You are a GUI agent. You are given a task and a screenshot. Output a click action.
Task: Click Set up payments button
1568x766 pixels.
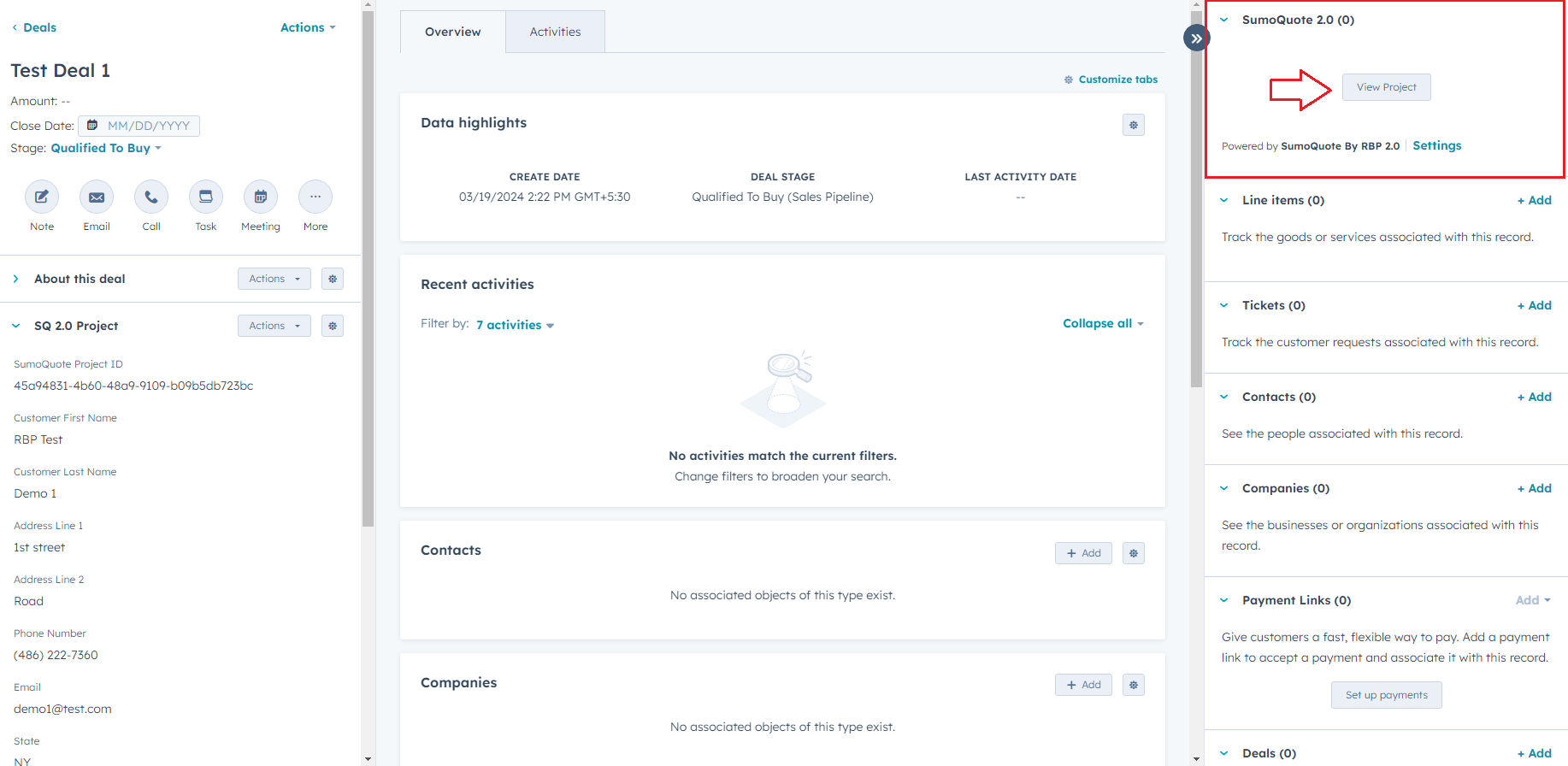pyautogui.click(x=1387, y=695)
